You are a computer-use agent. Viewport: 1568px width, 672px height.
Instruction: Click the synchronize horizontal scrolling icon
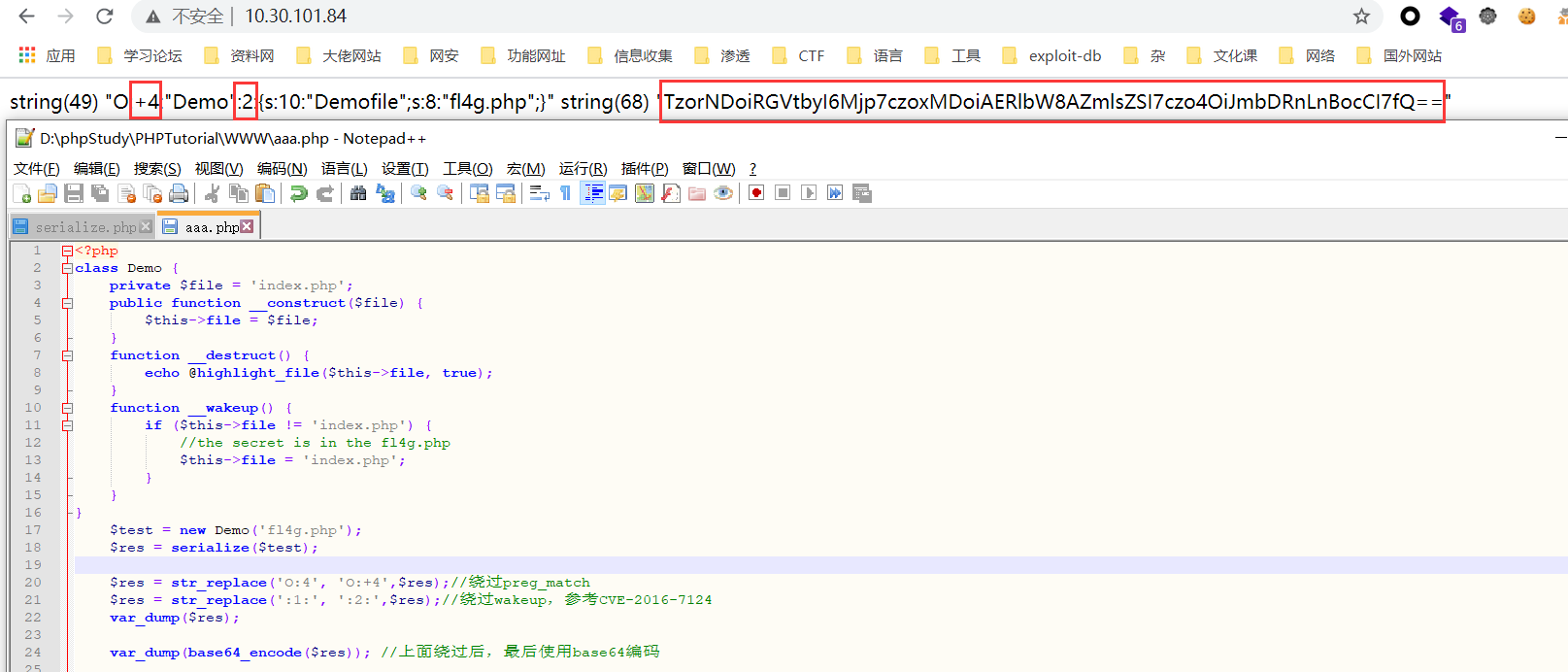point(505,193)
